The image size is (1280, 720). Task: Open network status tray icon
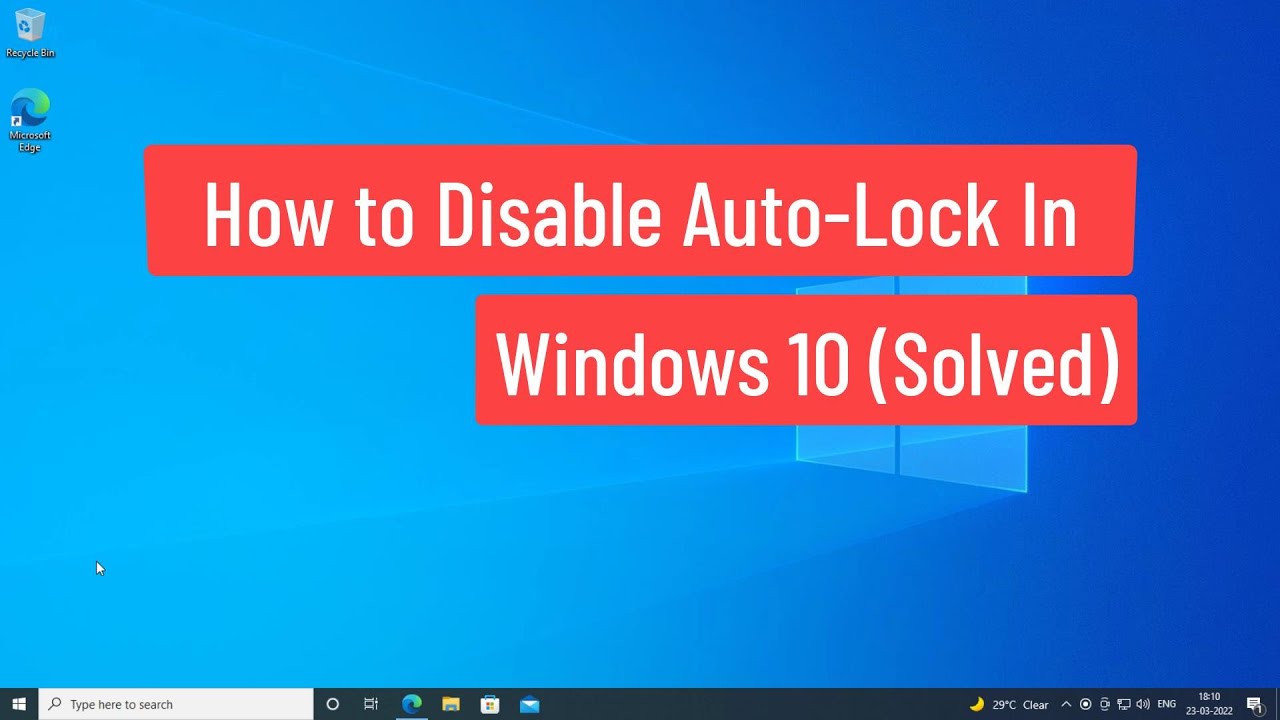click(1123, 704)
